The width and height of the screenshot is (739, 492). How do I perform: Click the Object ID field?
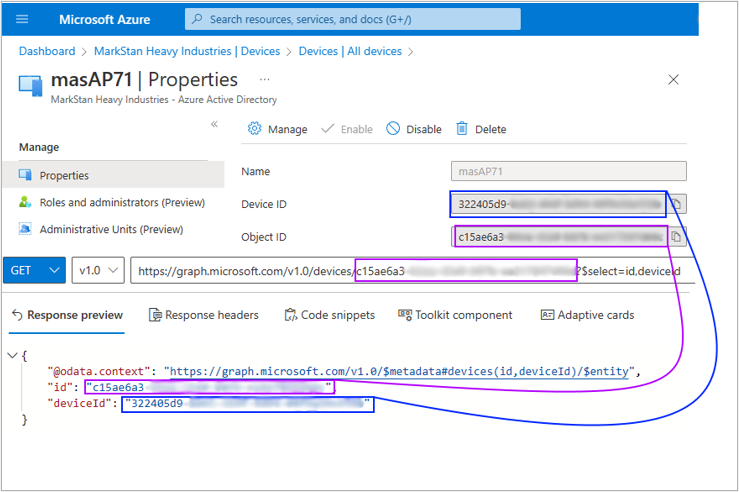click(561, 237)
